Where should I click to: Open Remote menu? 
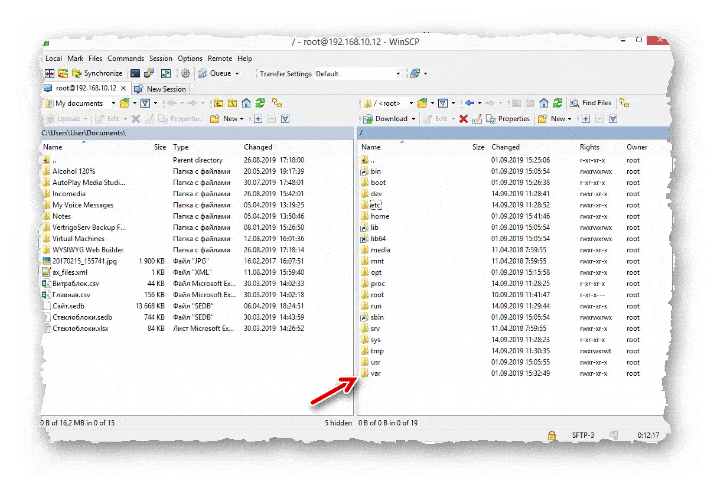[x=220, y=58]
